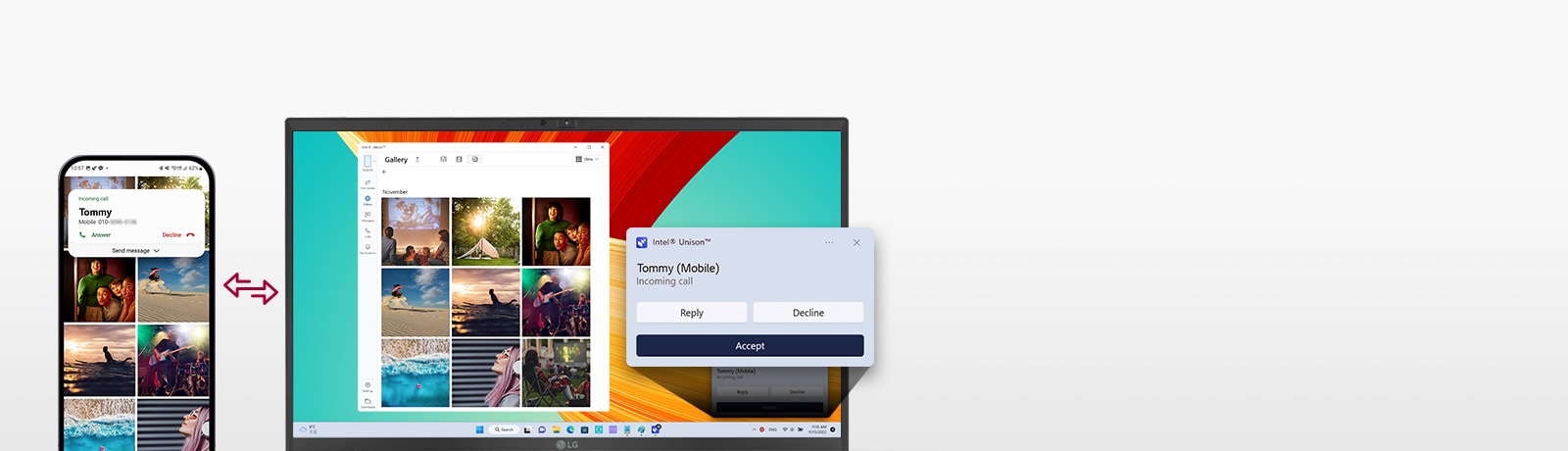Tap the surfer photo on the phone

(x=100, y=361)
